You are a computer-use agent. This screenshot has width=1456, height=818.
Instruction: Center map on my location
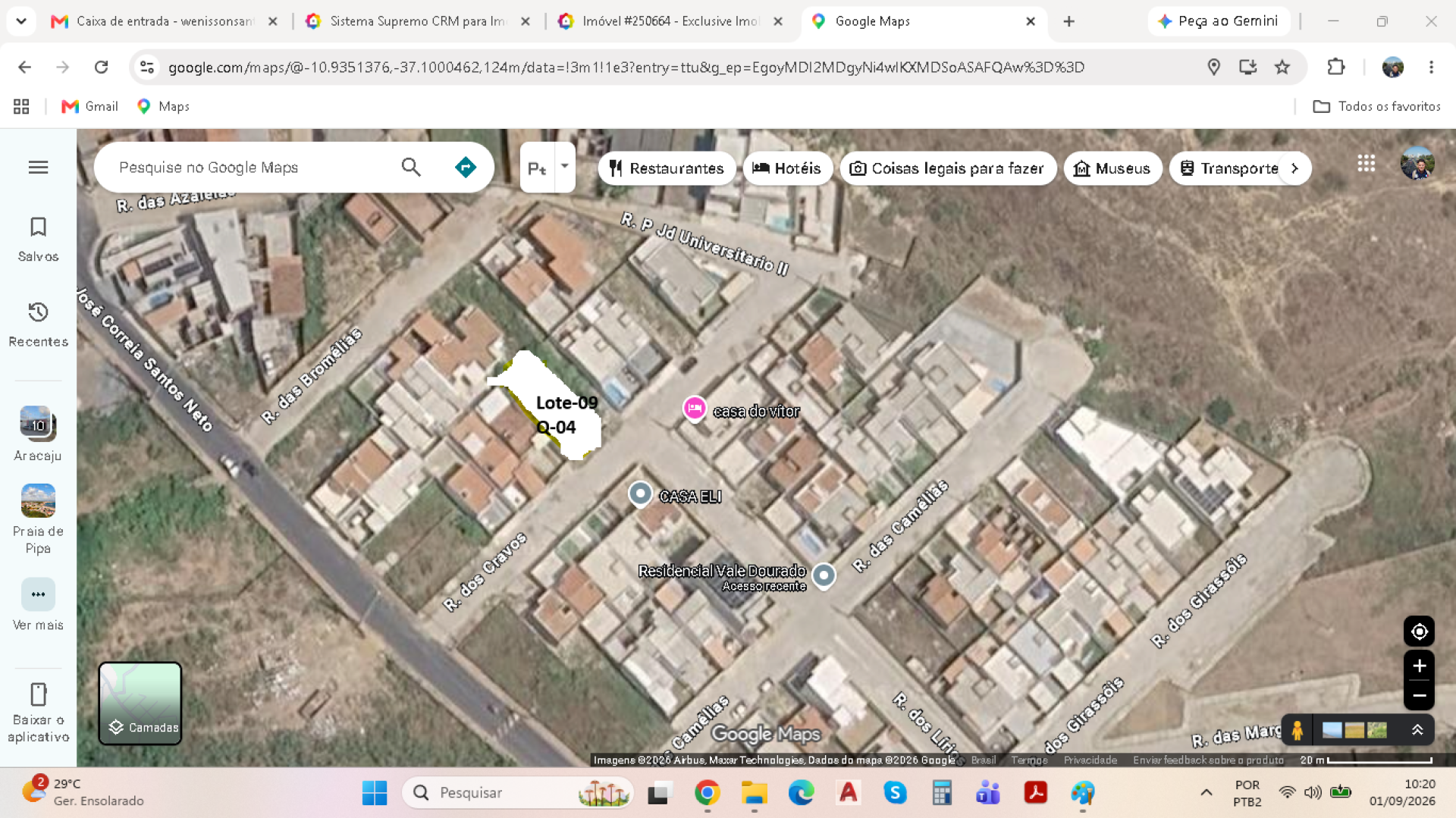pos(1419,631)
